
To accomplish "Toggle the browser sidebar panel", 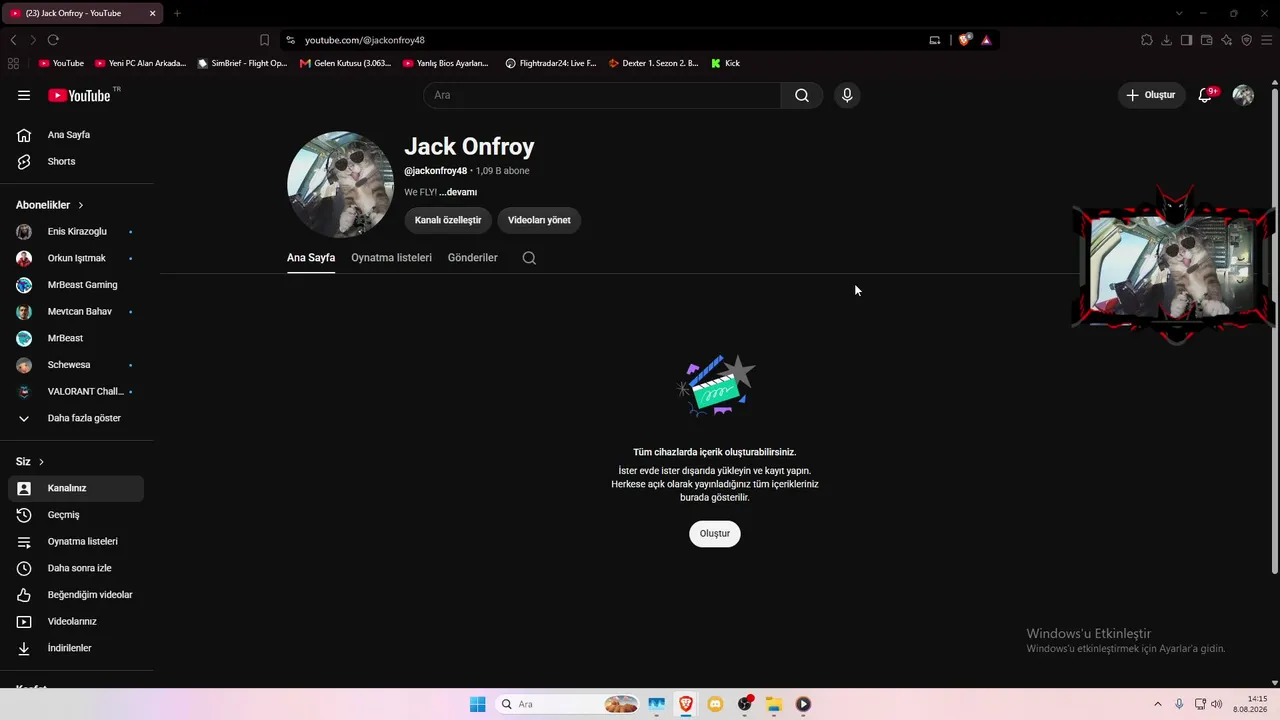I will coord(1187,40).
